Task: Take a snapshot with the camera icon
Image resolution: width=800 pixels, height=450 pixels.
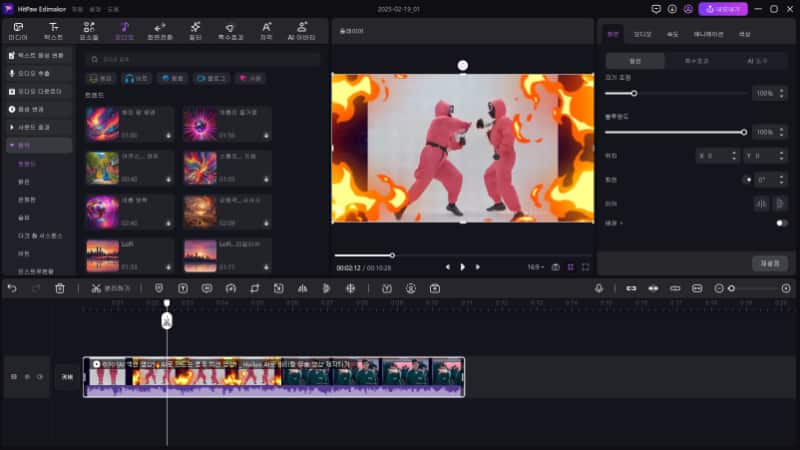Action: (x=555, y=267)
